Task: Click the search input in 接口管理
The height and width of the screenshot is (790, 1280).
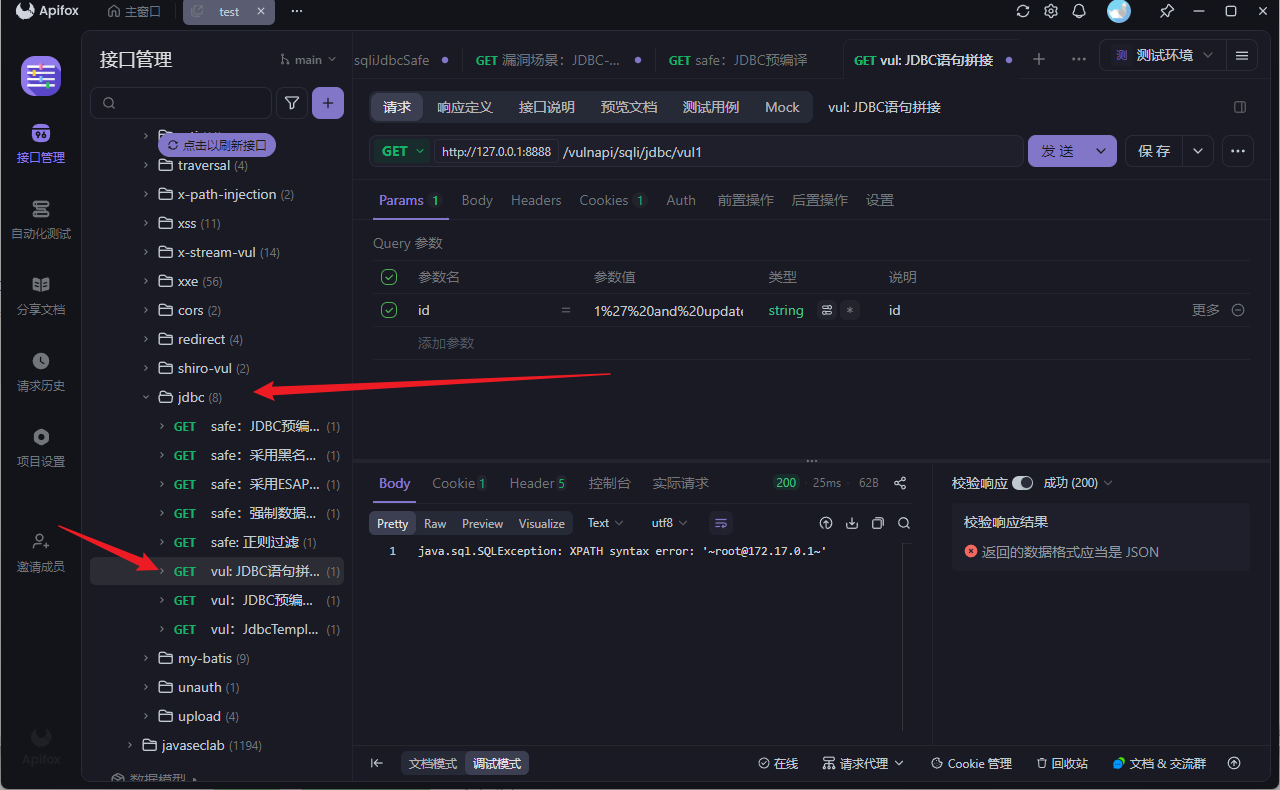Action: [x=181, y=103]
